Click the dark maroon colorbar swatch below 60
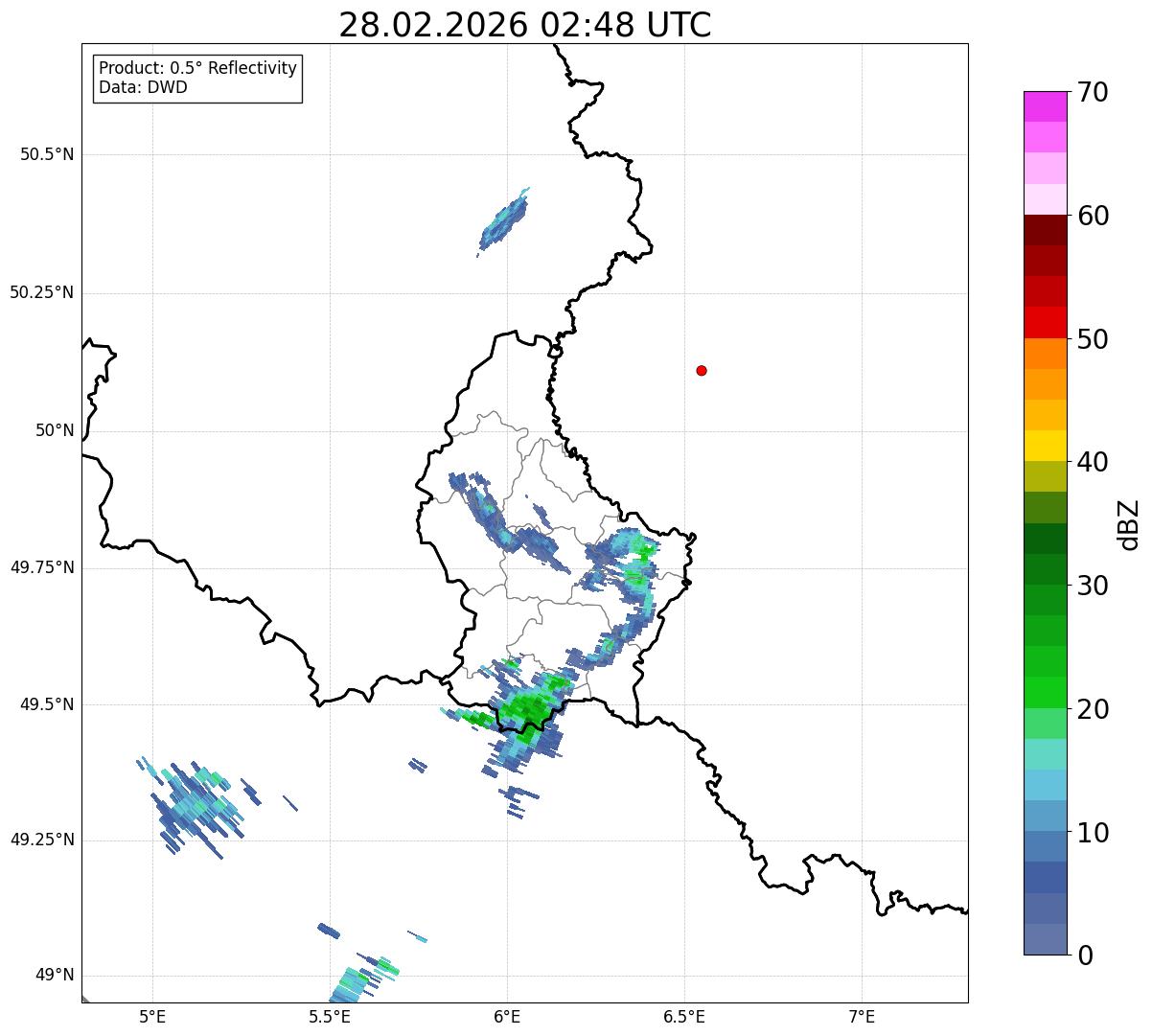The height and width of the screenshot is (1036, 1152). [1045, 230]
